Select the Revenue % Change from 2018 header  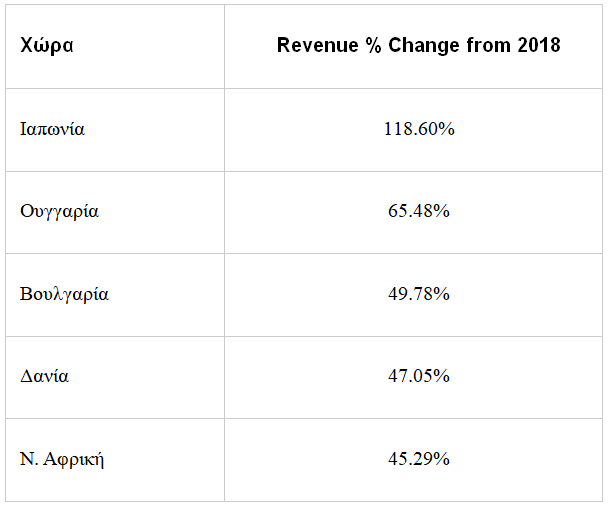418,46
